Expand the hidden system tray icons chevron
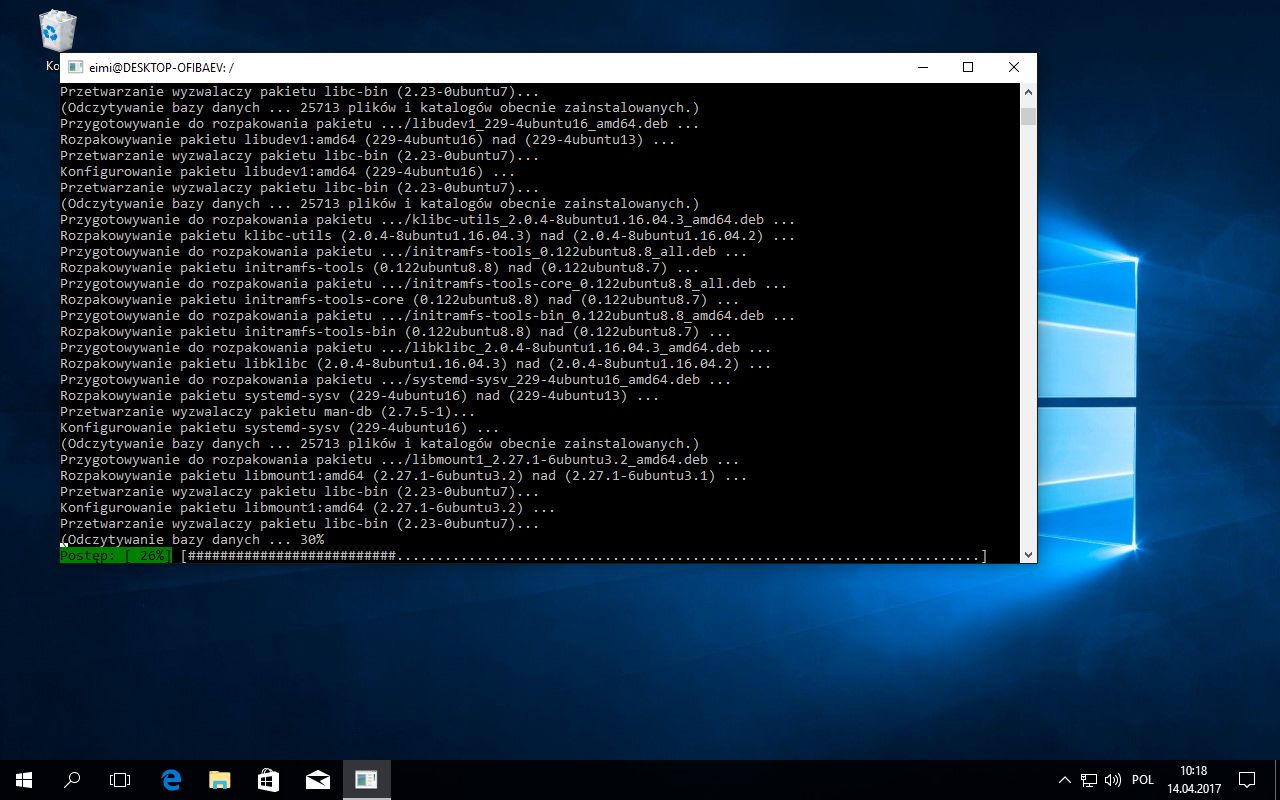 pos(1064,780)
